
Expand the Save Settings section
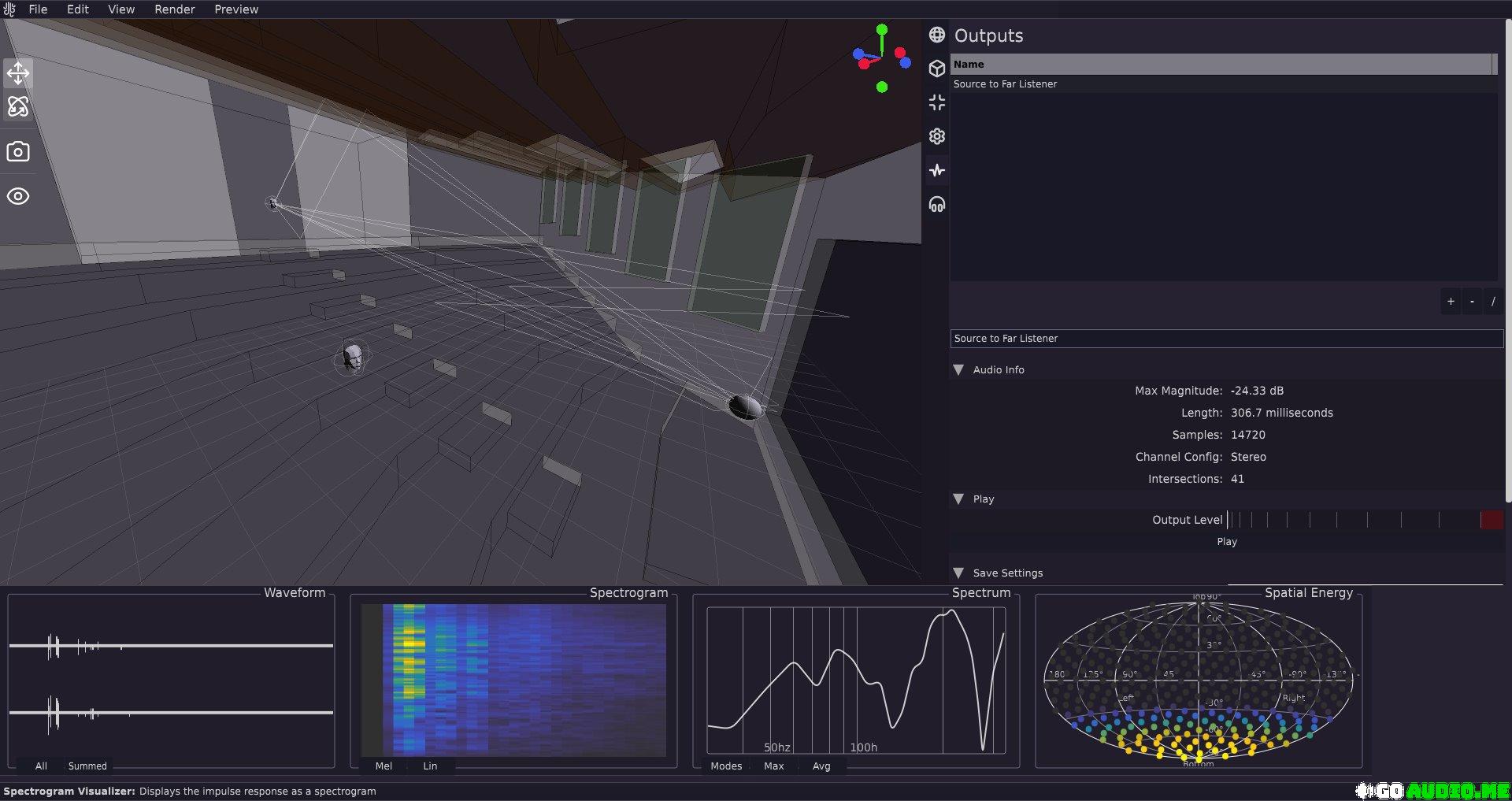pyautogui.click(x=958, y=573)
